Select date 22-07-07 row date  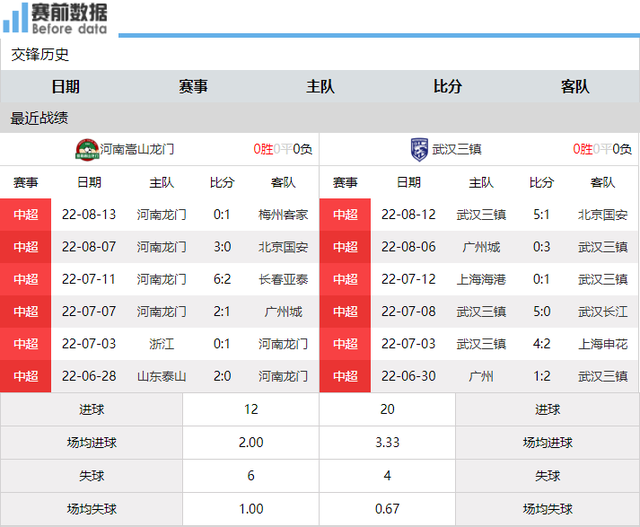click(89, 311)
